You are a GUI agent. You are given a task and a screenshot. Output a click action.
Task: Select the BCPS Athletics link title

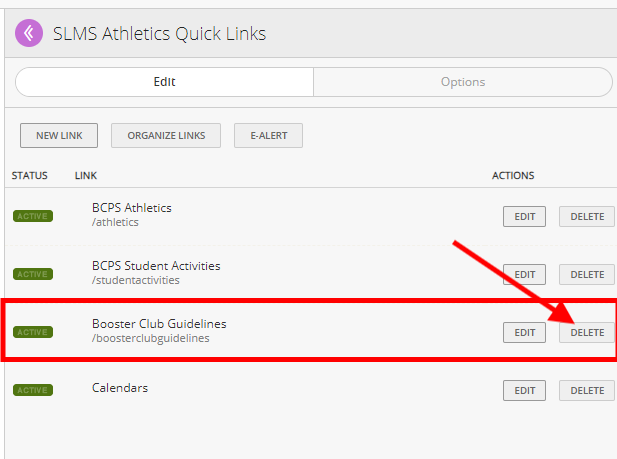[x=132, y=207]
